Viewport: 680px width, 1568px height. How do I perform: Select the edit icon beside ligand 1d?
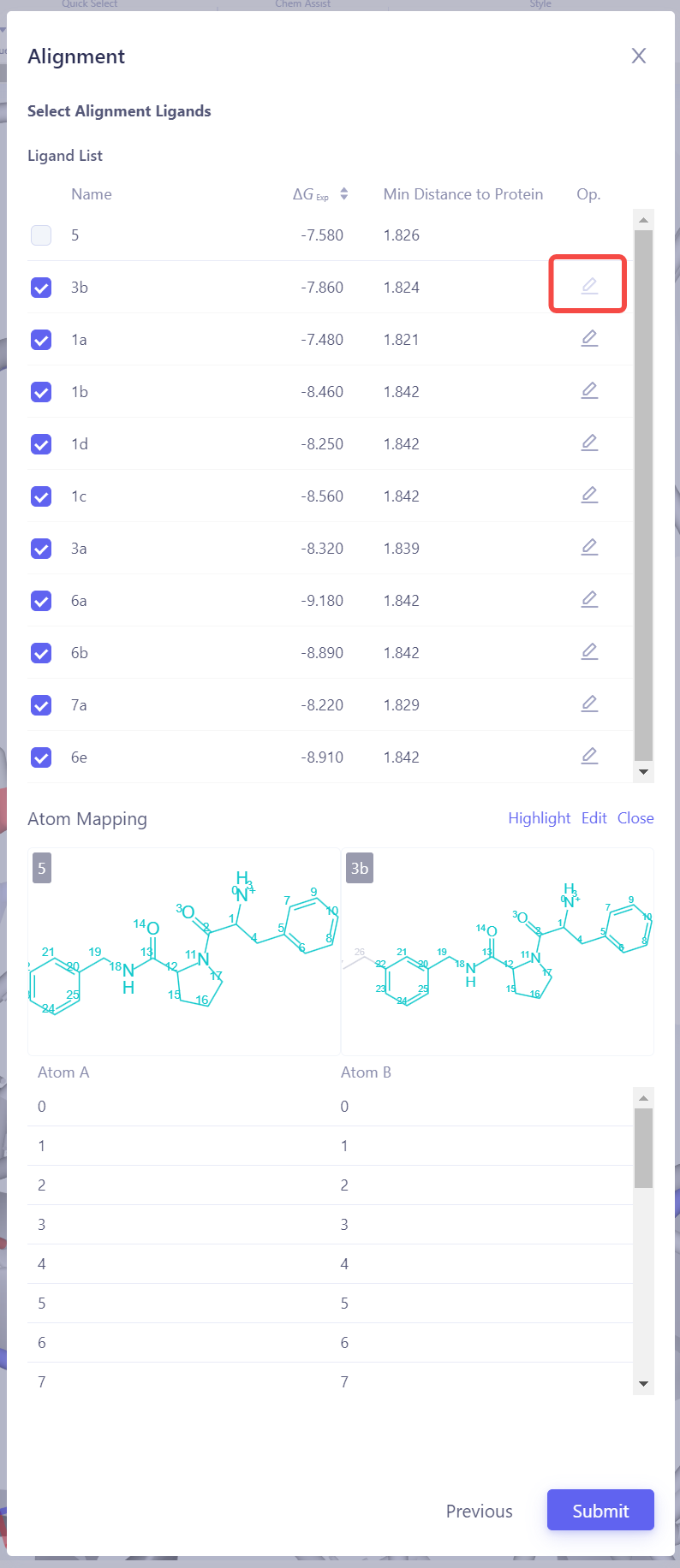588,442
